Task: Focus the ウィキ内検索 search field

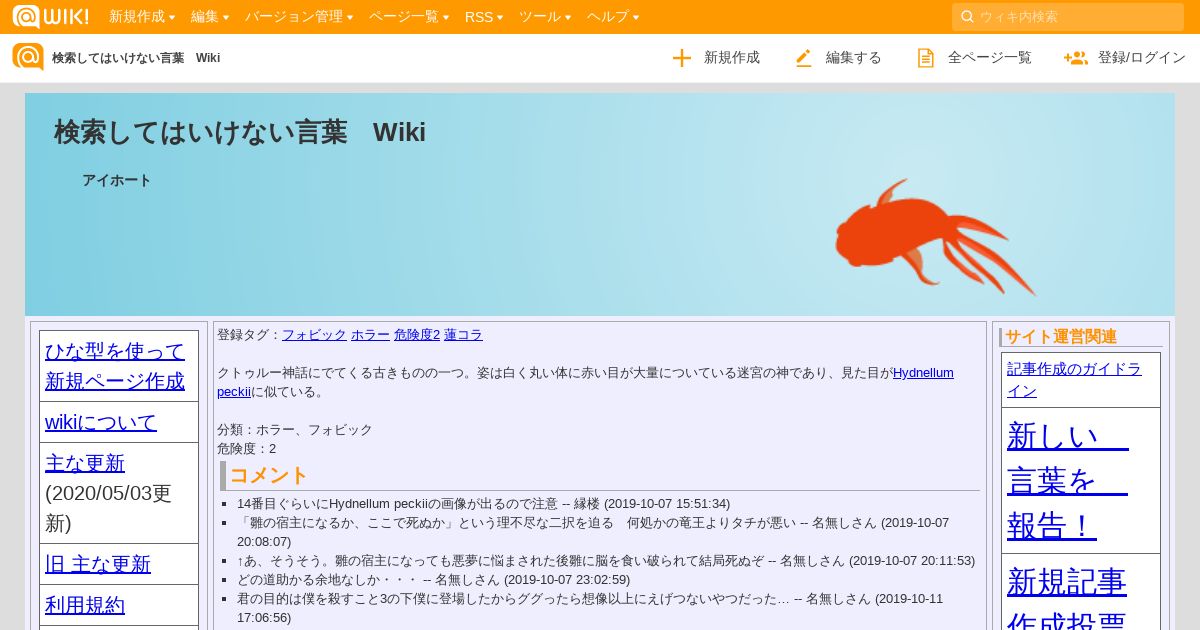Action: click(x=1068, y=17)
